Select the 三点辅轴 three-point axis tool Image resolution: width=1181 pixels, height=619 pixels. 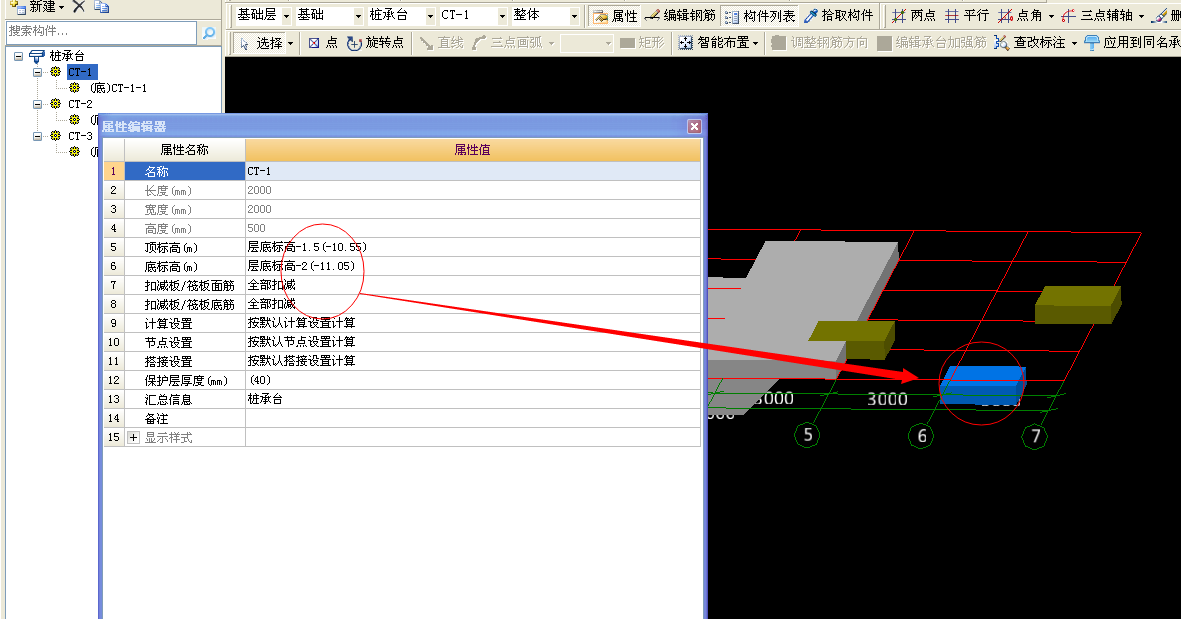point(1097,16)
